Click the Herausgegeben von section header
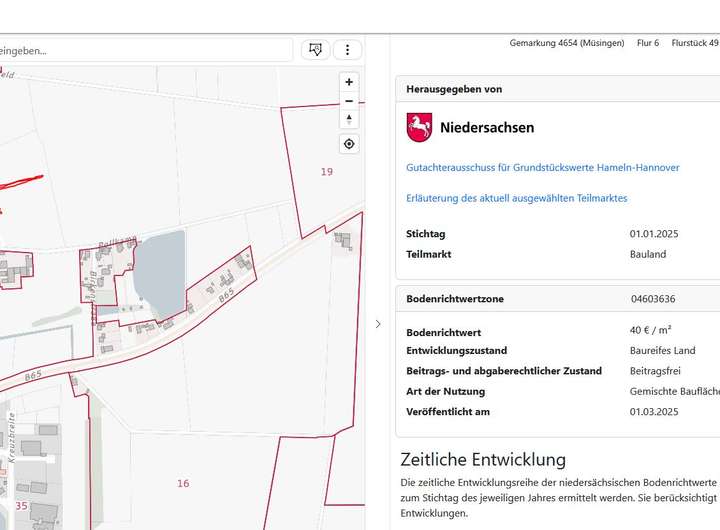Image resolution: width=720 pixels, height=530 pixels. (454, 89)
